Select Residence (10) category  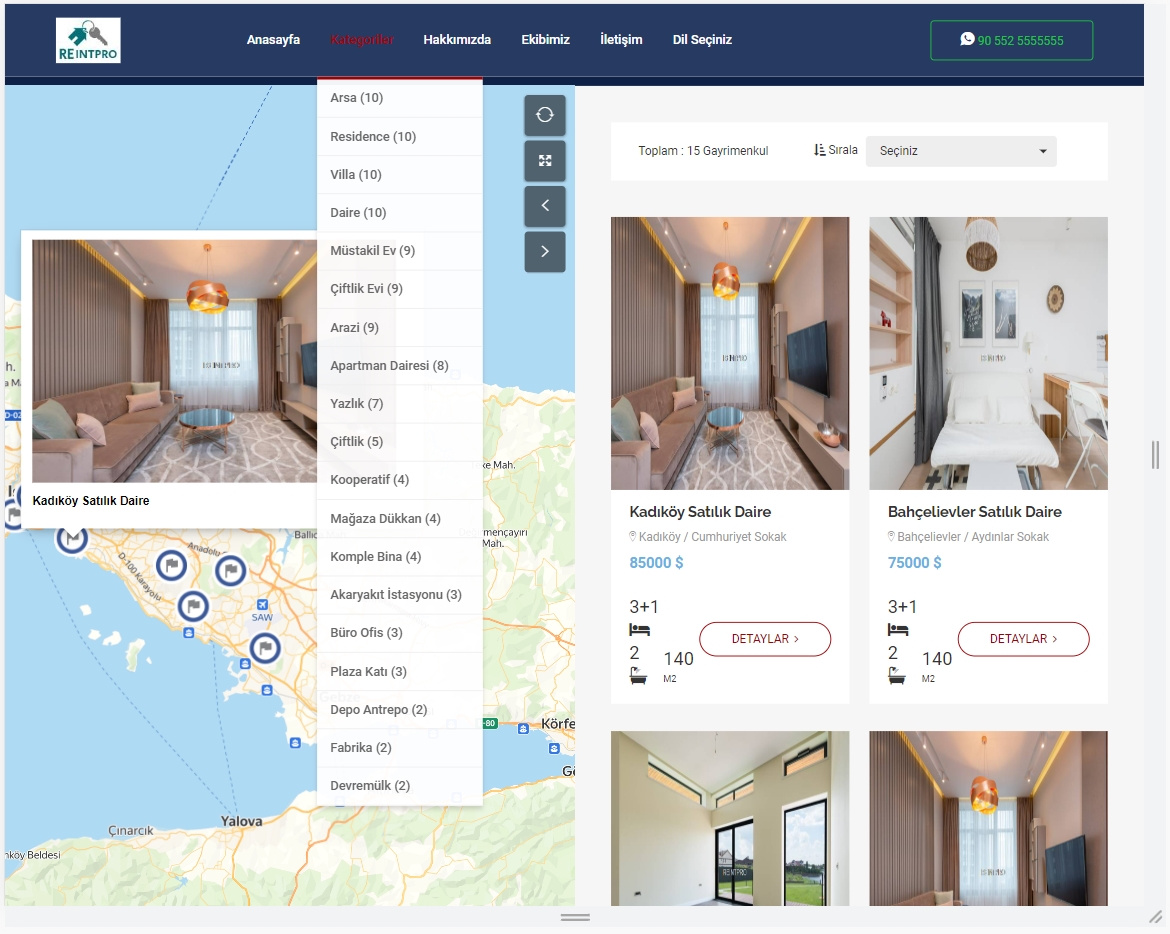(400, 137)
